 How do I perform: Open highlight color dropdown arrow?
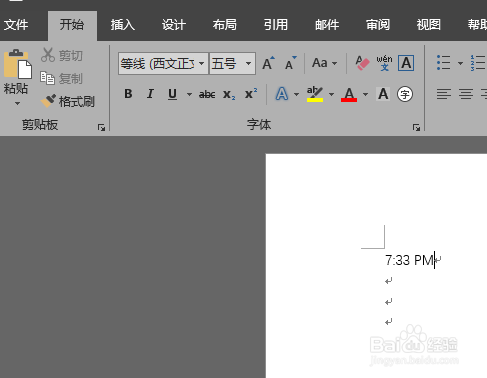pos(331,94)
